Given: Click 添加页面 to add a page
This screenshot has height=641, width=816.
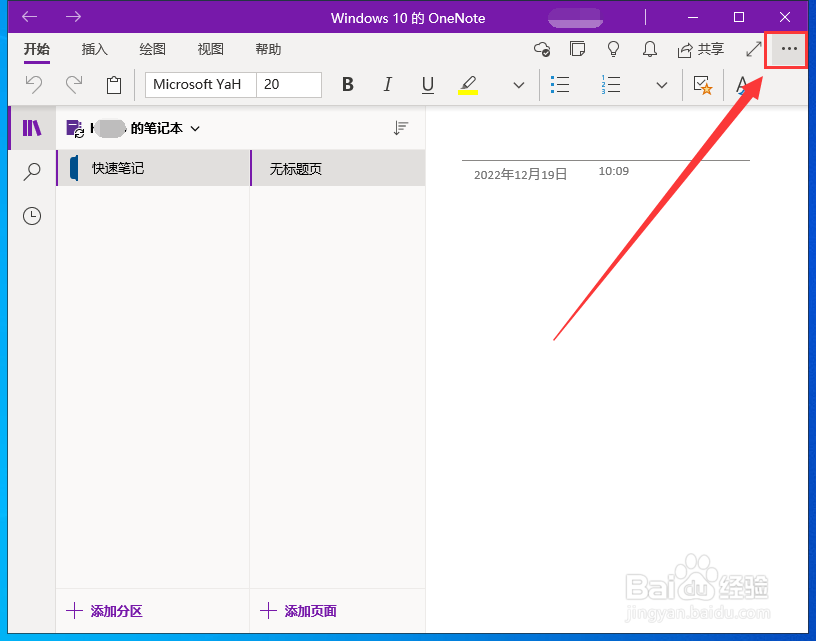Looking at the screenshot, I should pos(299,611).
